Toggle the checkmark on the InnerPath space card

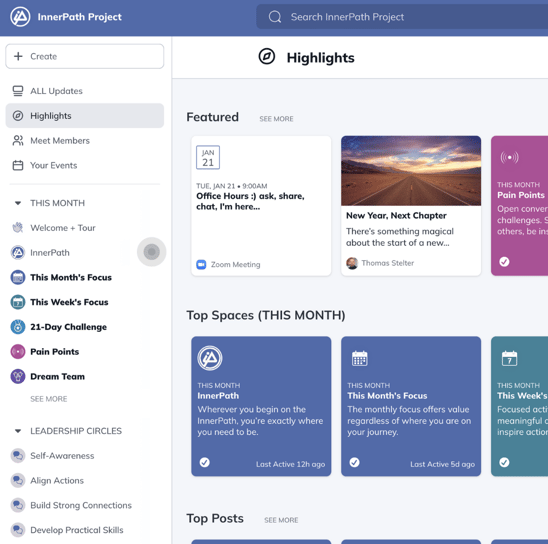coord(204,463)
